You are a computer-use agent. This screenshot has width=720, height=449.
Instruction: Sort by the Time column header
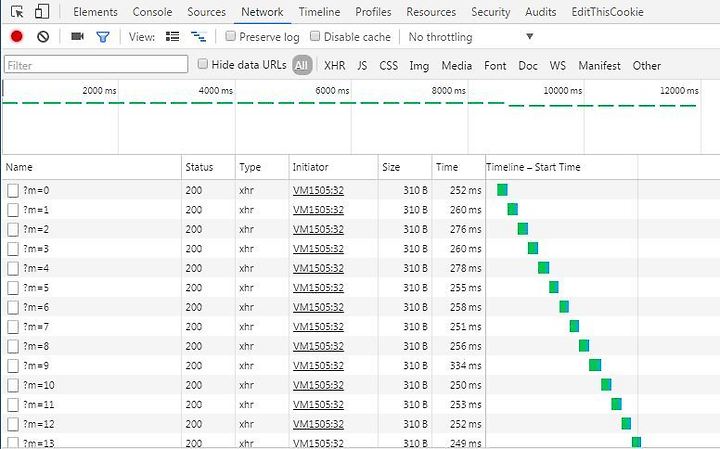(x=459, y=167)
